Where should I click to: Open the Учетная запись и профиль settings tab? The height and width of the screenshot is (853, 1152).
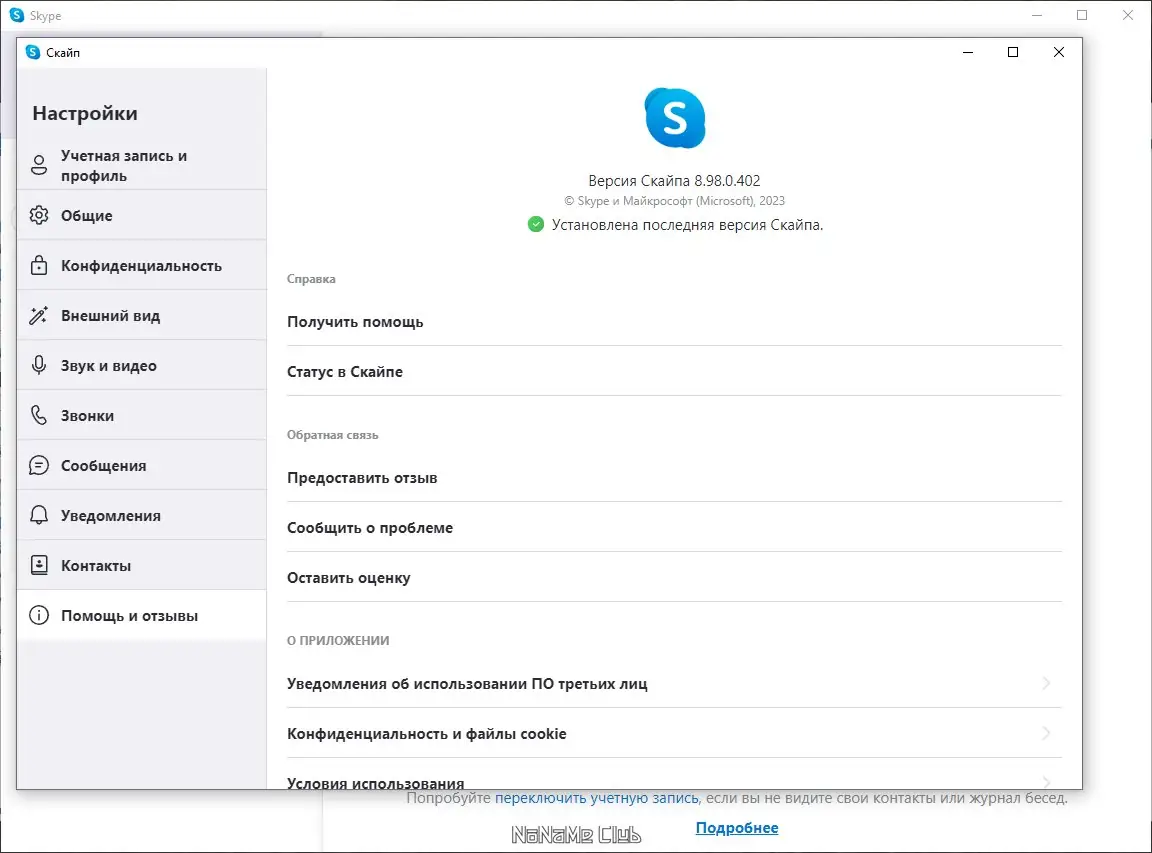[142, 165]
